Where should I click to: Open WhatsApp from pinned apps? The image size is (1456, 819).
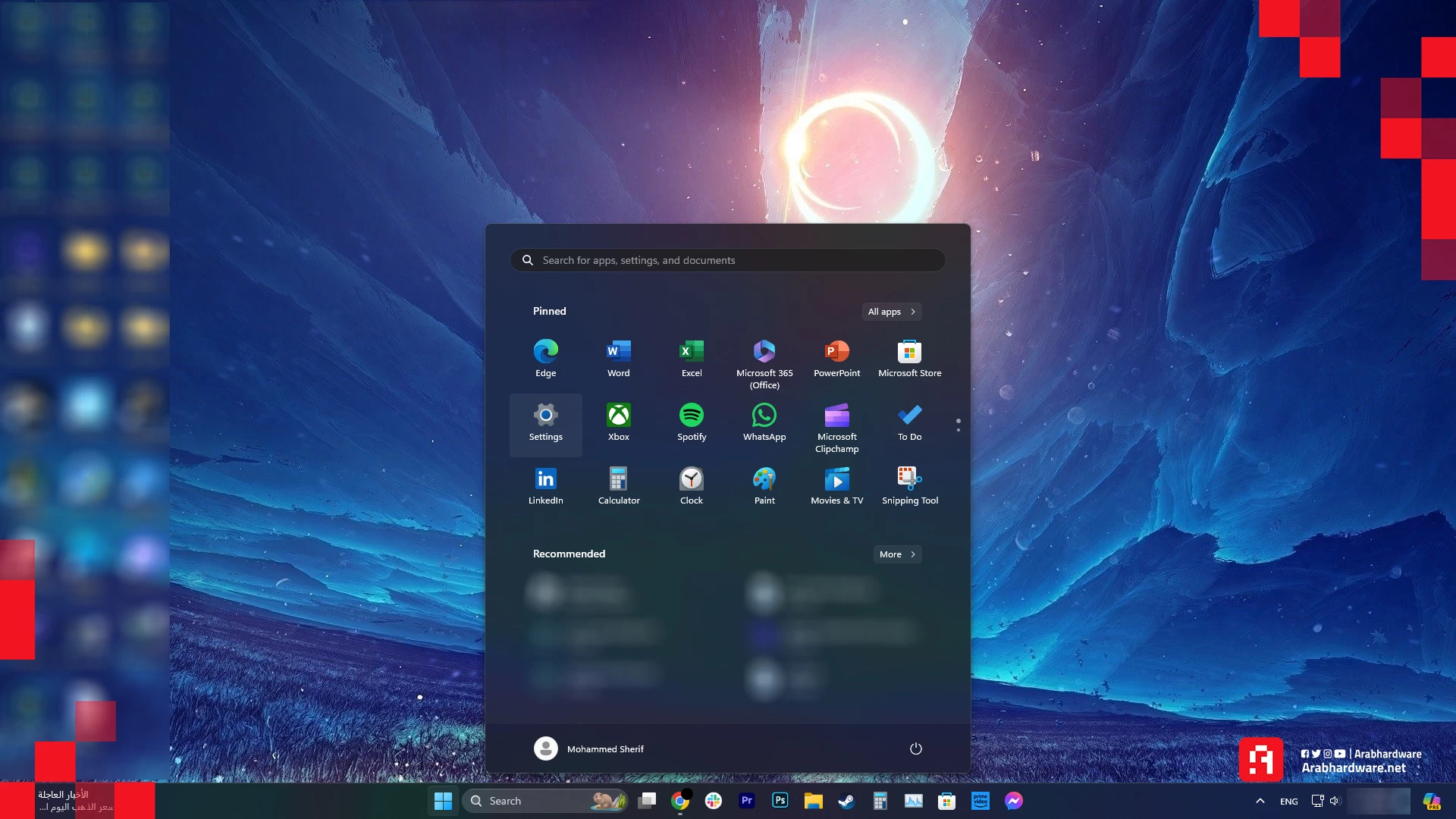(764, 422)
